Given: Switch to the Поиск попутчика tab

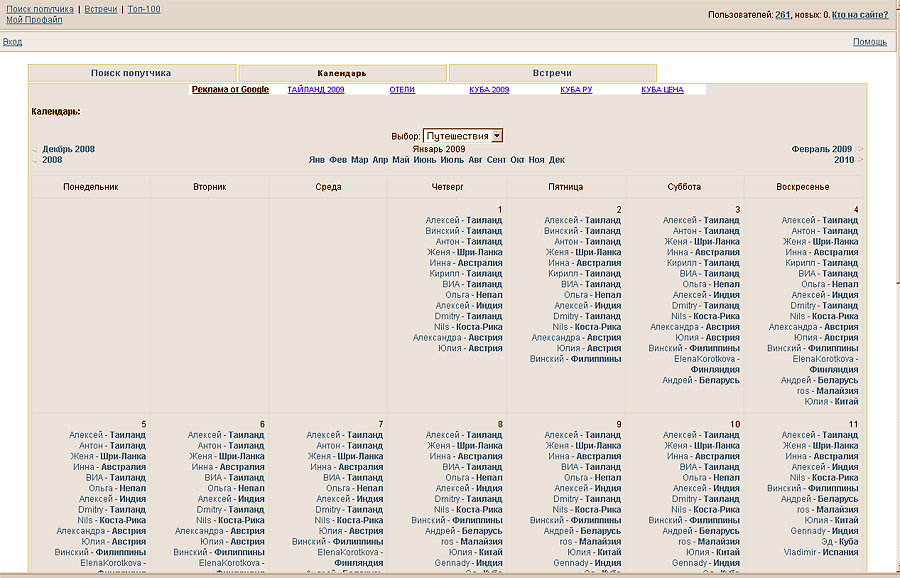Looking at the screenshot, I should (131, 73).
